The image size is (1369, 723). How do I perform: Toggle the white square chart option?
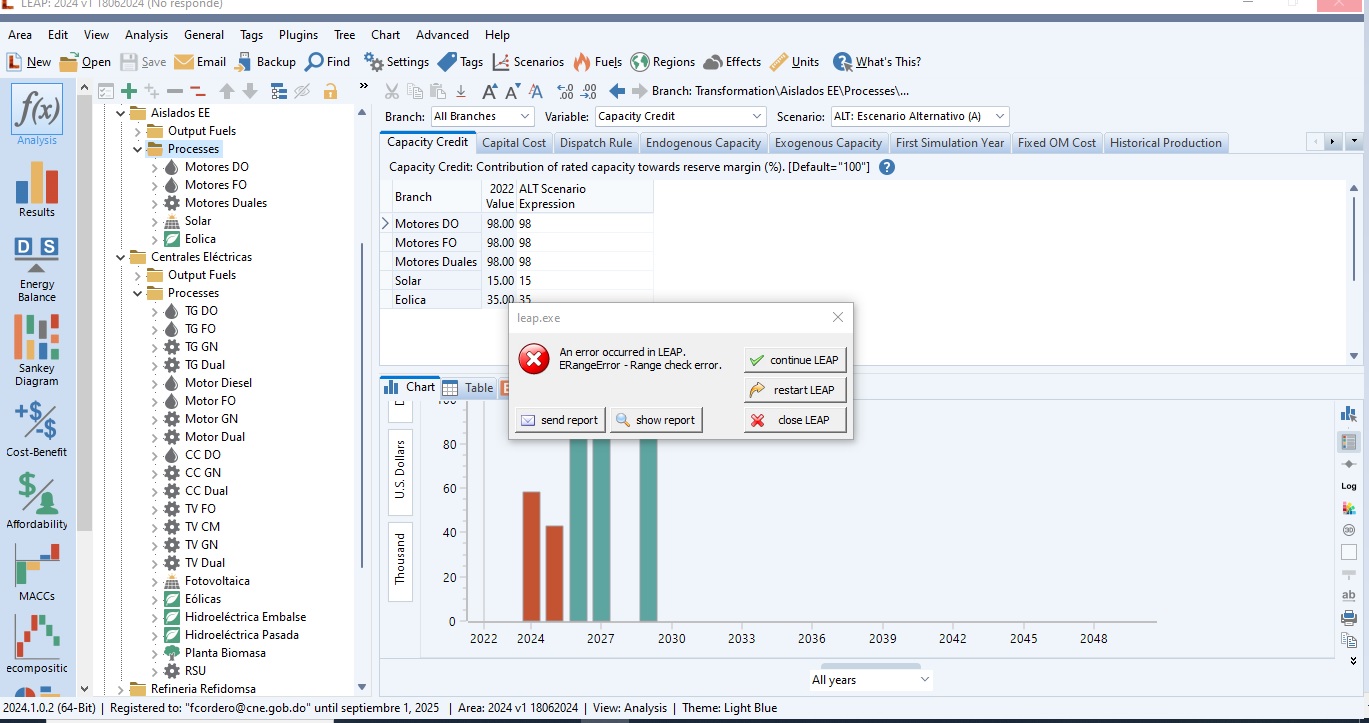(1348, 552)
